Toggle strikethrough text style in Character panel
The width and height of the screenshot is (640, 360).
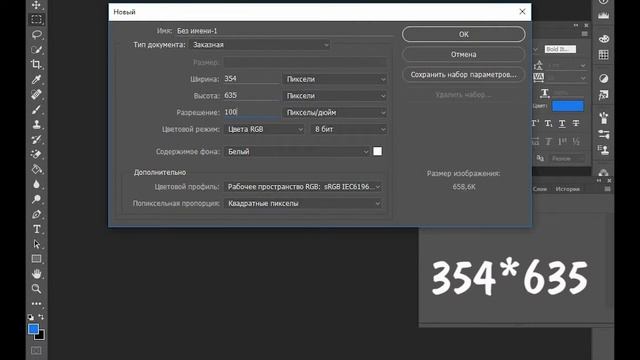pos(576,123)
